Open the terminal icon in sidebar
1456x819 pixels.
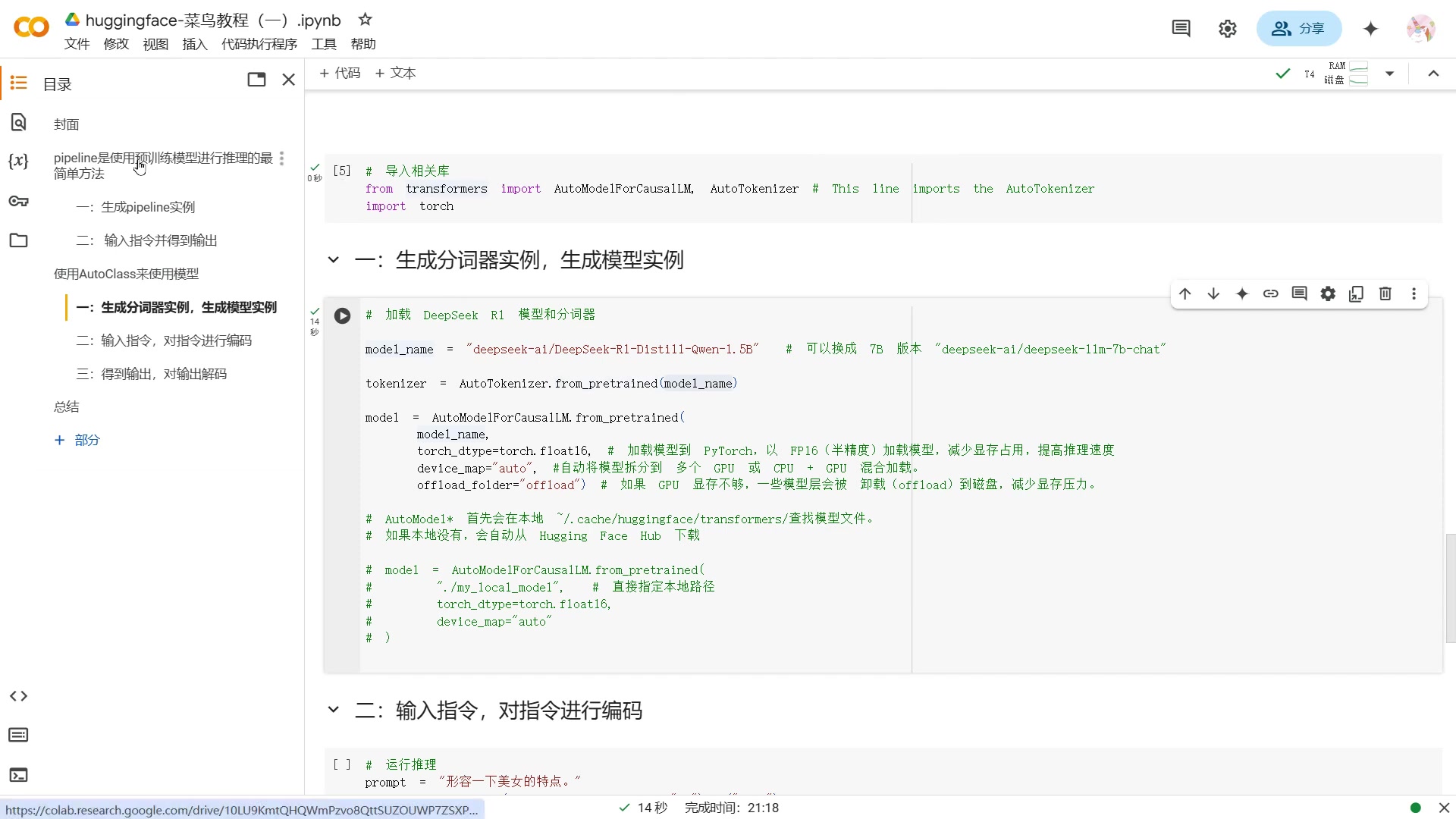19,775
